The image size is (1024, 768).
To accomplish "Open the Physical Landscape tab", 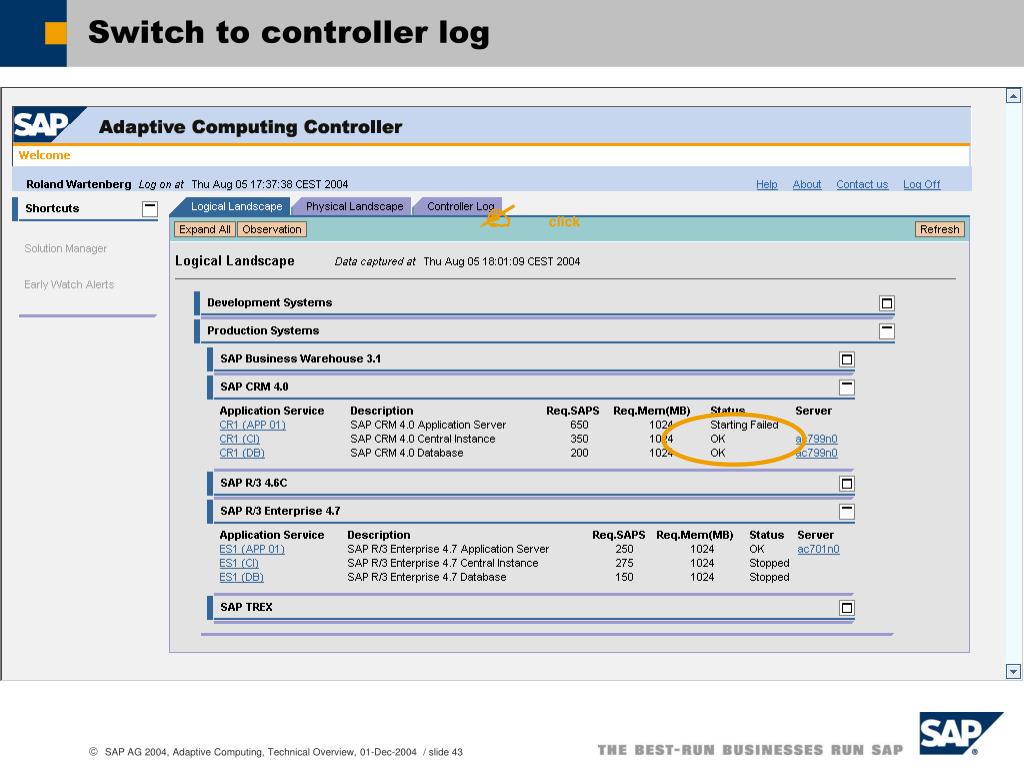I will pyautogui.click(x=354, y=206).
